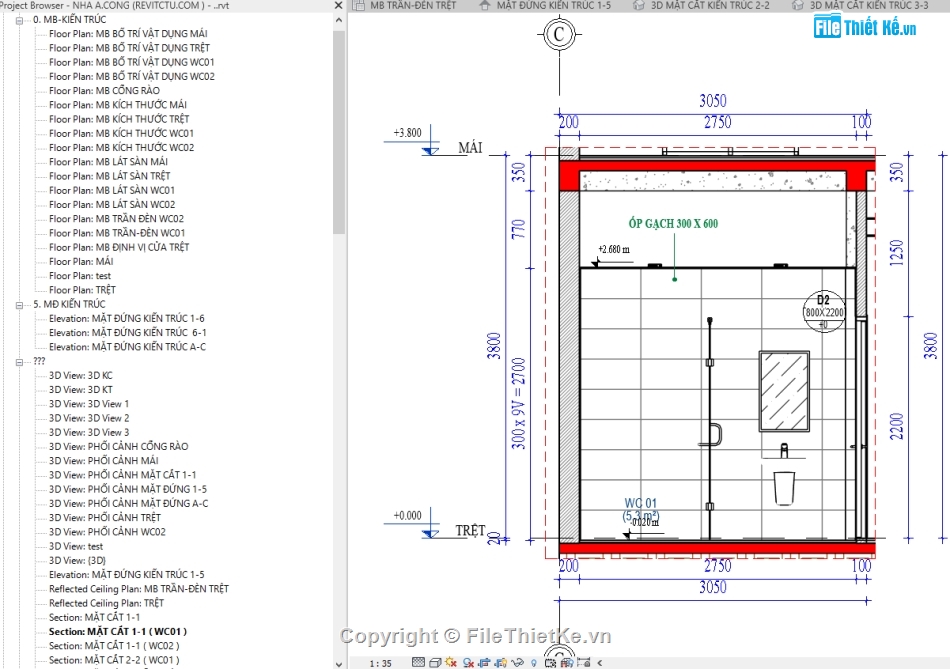Collapse the ??? tree group
Image resolution: width=950 pixels, height=669 pixels.
[19, 362]
